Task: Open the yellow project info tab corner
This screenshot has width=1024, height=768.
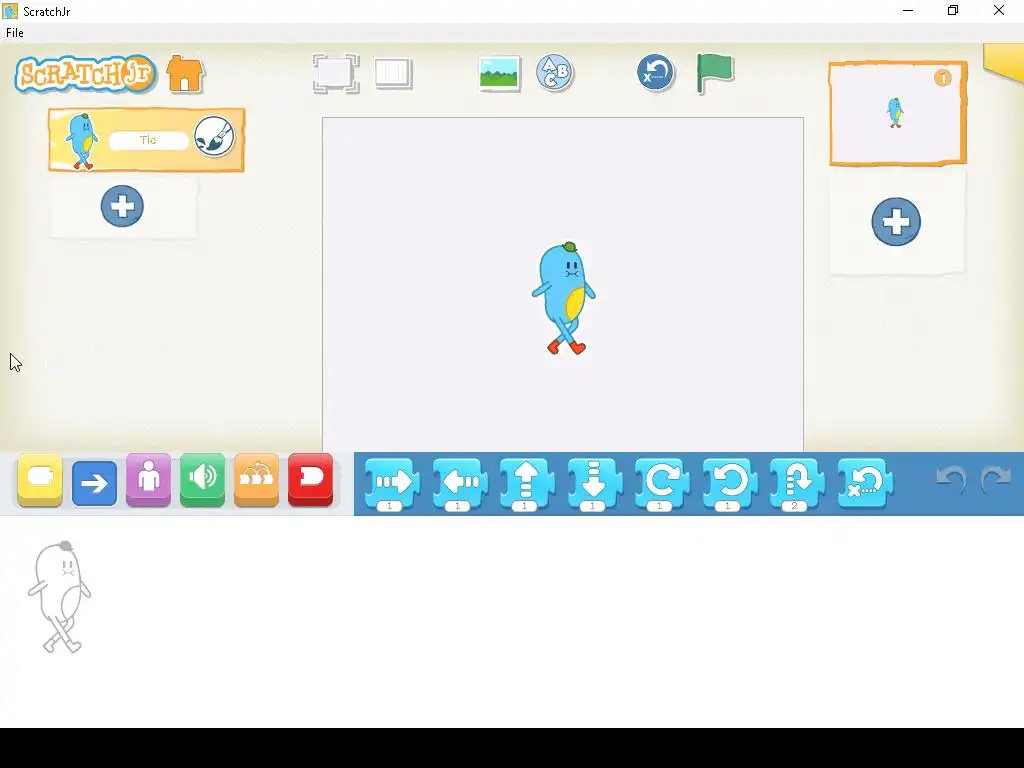Action: pos(1004,61)
